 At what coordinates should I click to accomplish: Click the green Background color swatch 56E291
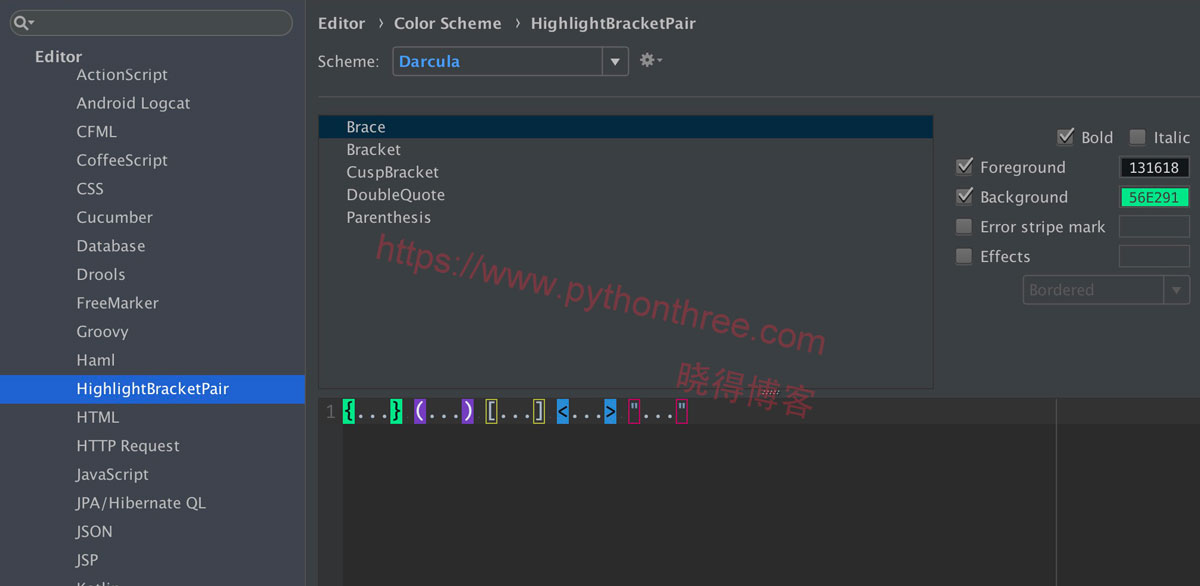pos(1154,197)
